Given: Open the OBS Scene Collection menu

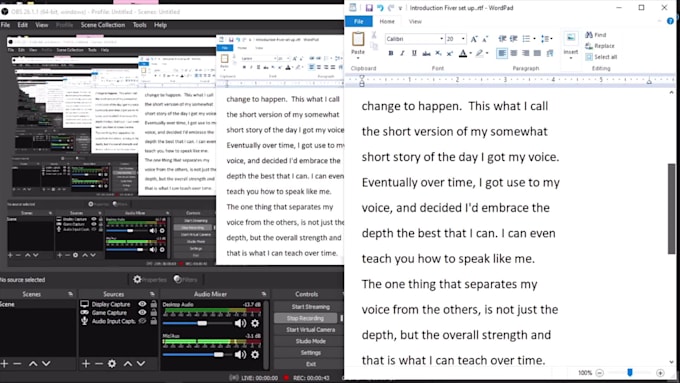Looking at the screenshot, I should click(x=103, y=25).
